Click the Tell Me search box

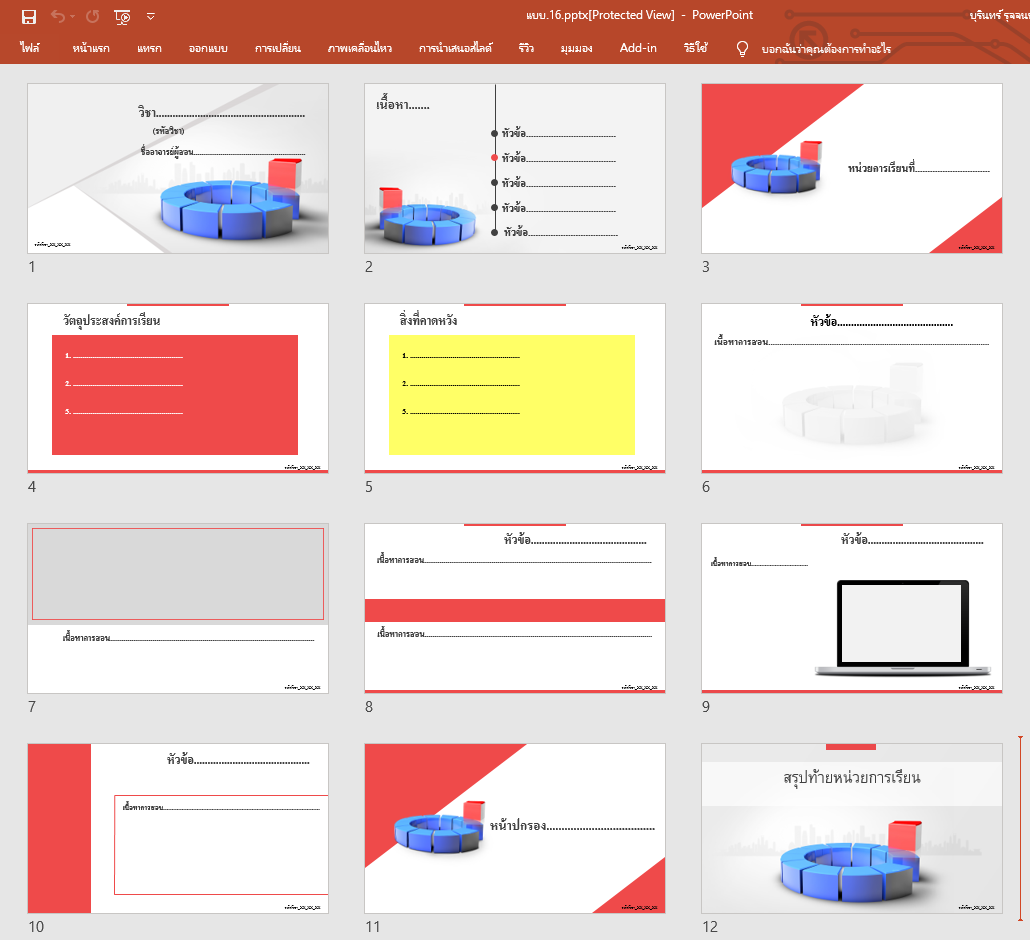pyautogui.click(x=826, y=48)
